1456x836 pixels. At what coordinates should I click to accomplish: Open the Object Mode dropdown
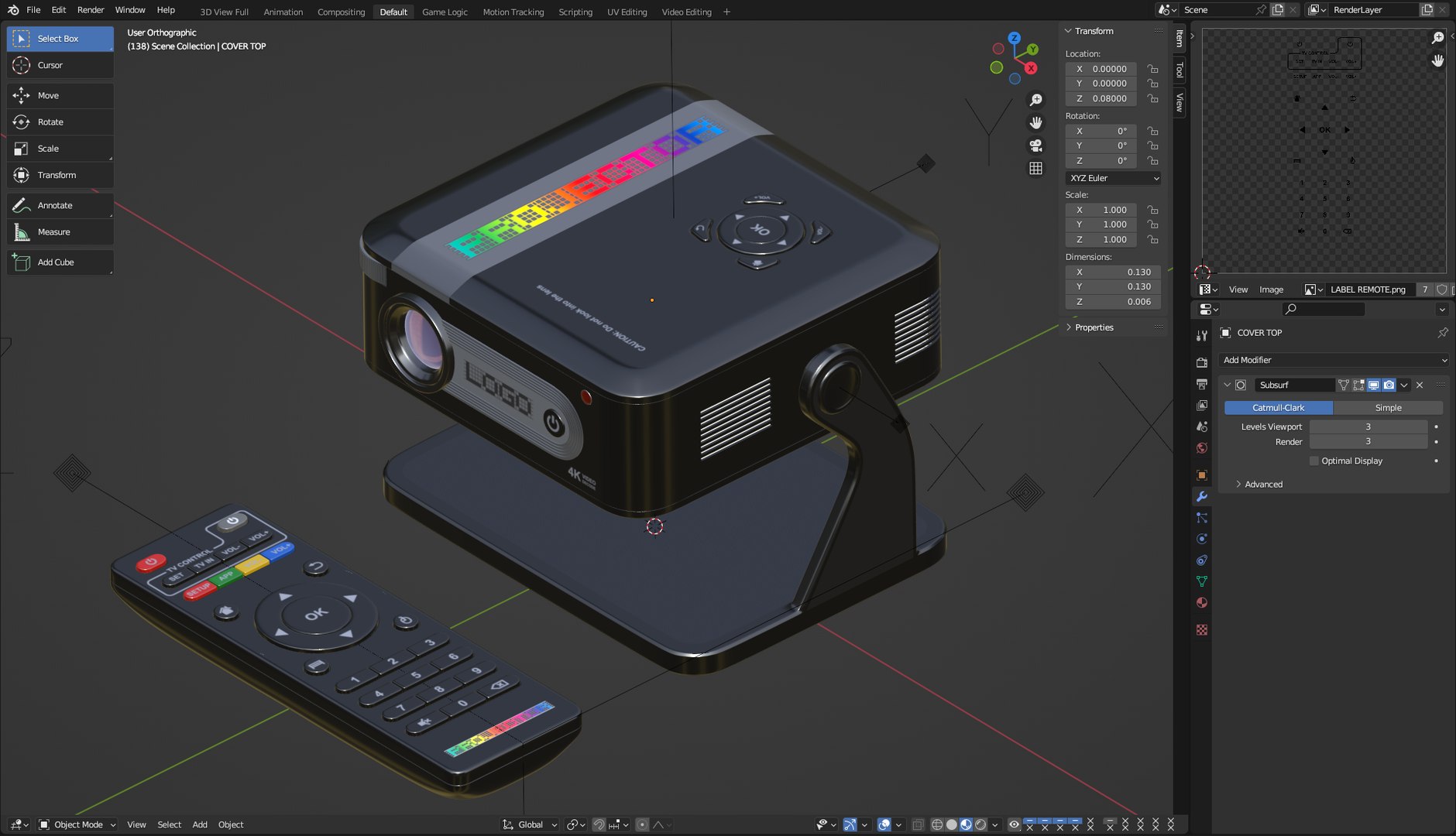coord(77,824)
